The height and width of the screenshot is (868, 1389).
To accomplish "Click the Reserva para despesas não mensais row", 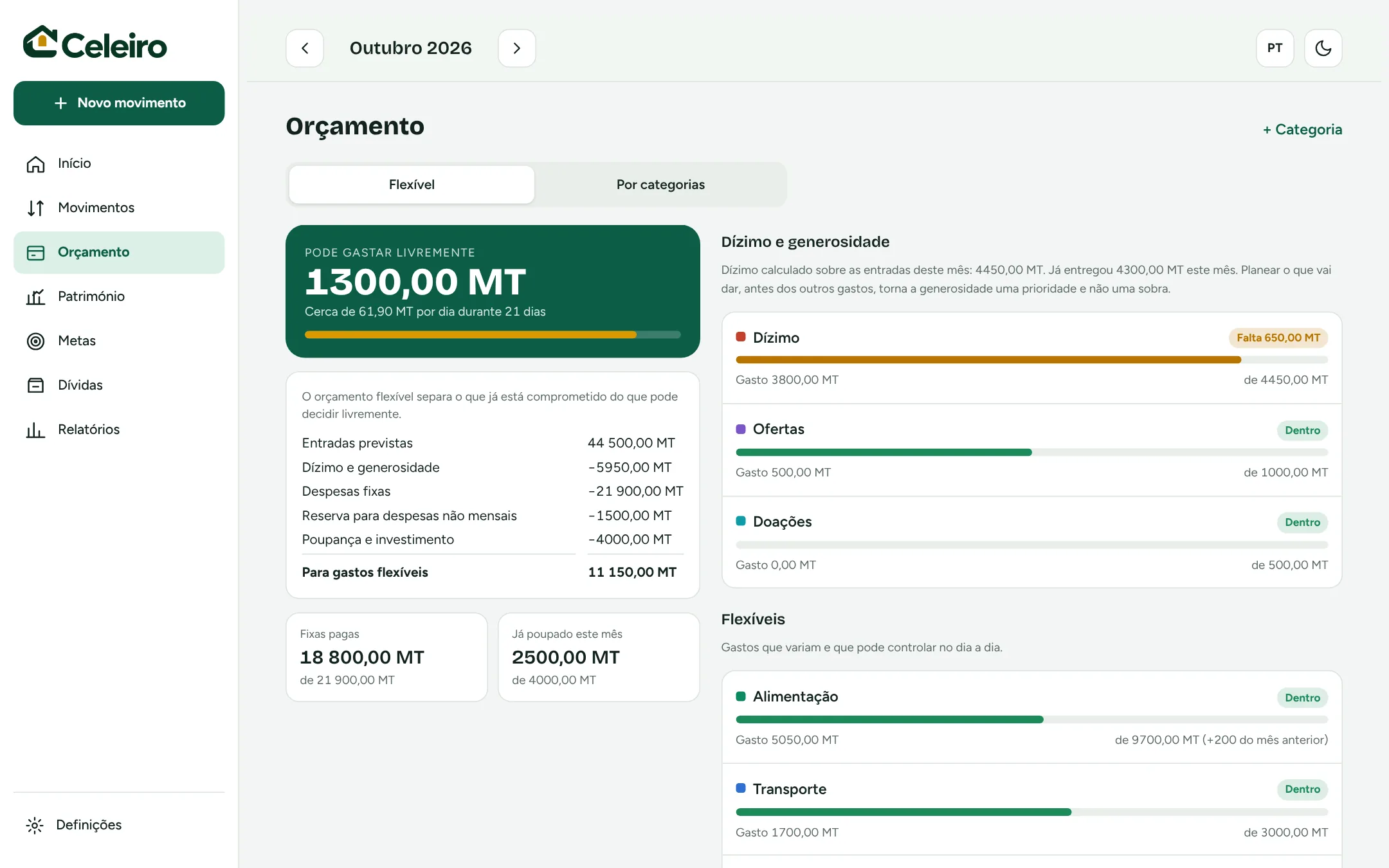I will pyautogui.click(x=493, y=516).
